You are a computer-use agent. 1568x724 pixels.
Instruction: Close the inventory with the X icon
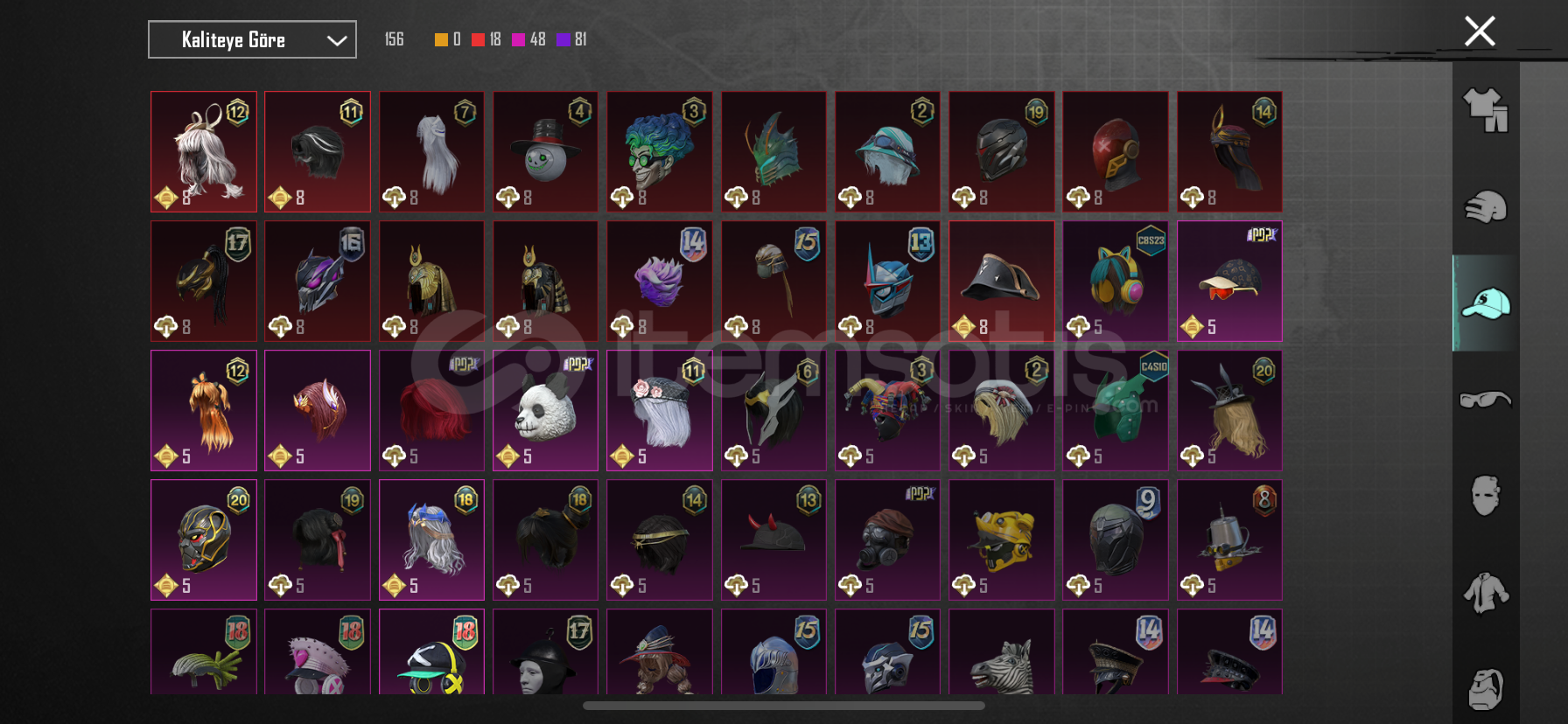click(x=1480, y=31)
